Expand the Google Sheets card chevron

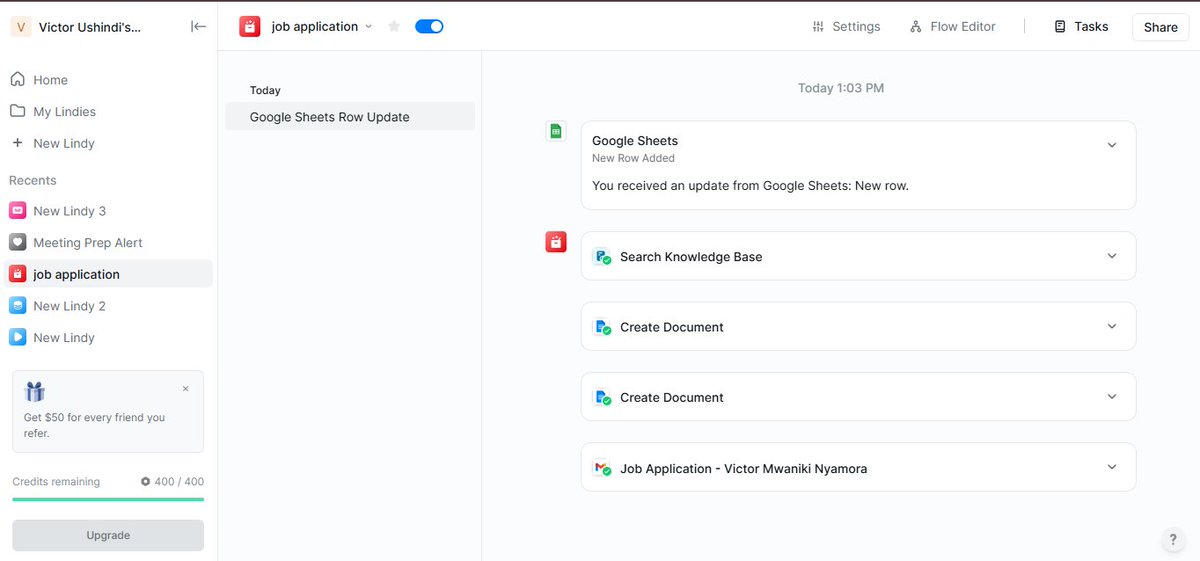tap(1112, 145)
